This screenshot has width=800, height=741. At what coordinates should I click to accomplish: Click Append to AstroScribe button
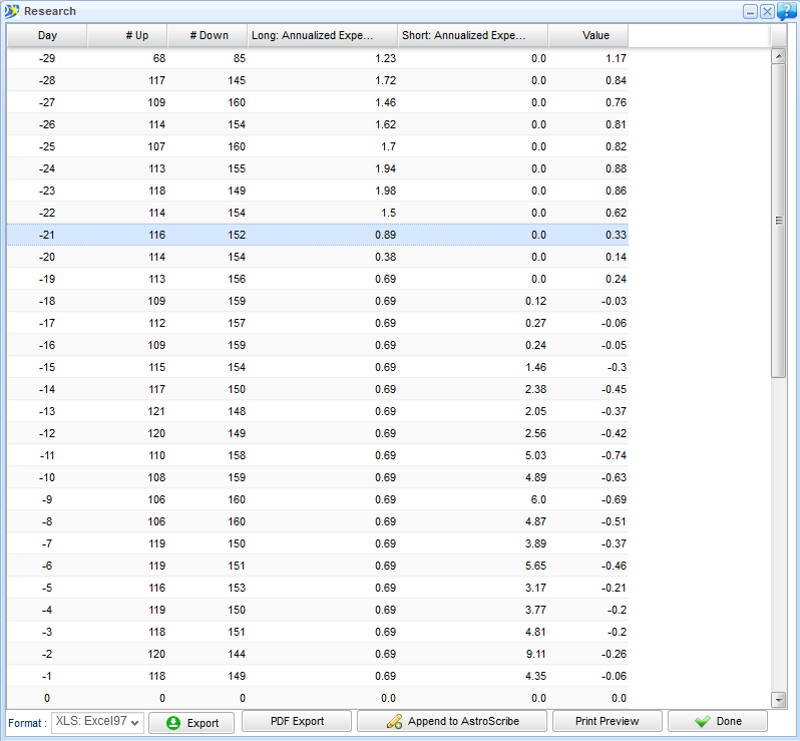coord(452,721)
